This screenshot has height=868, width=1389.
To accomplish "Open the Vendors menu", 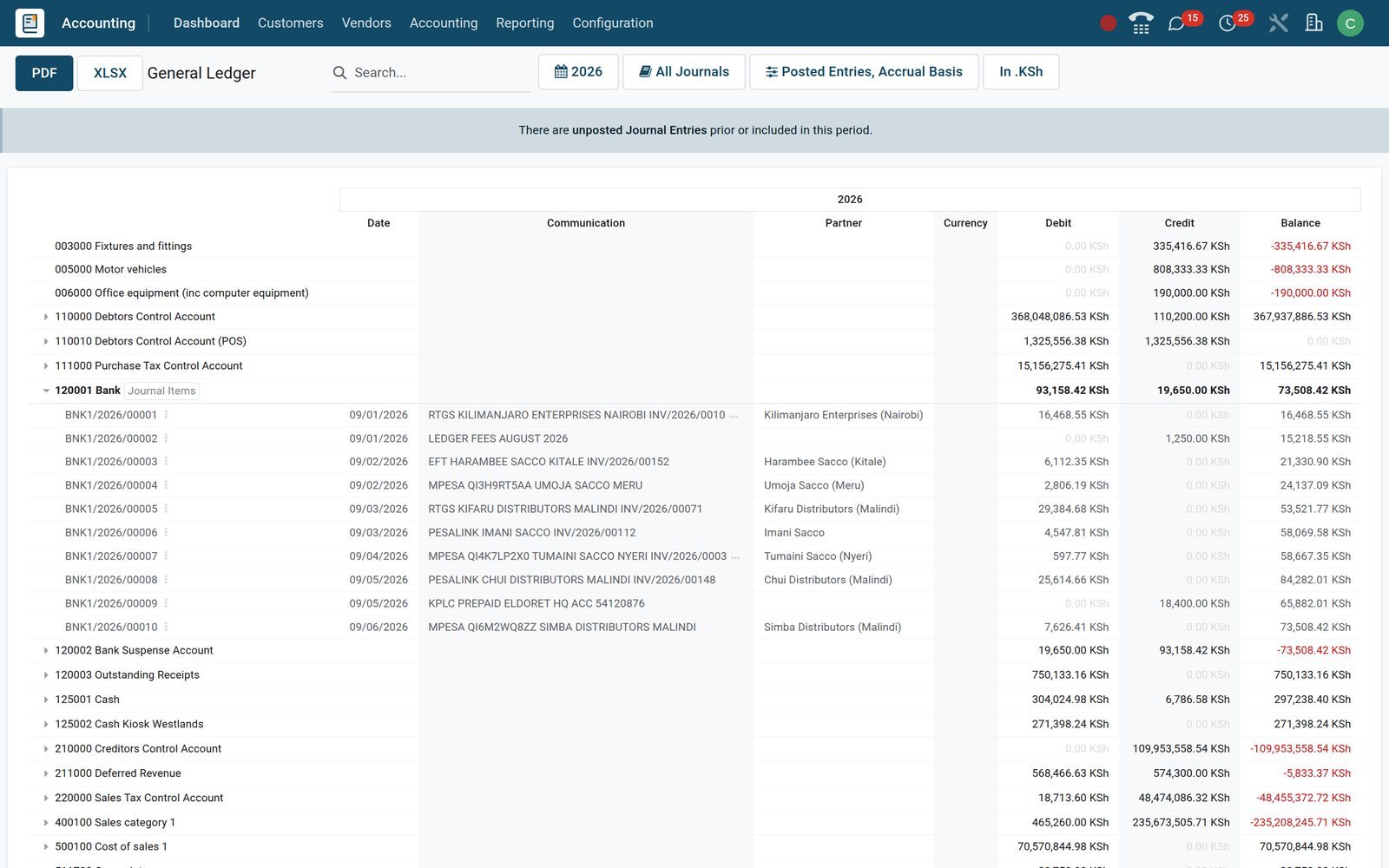I will 366,23.
